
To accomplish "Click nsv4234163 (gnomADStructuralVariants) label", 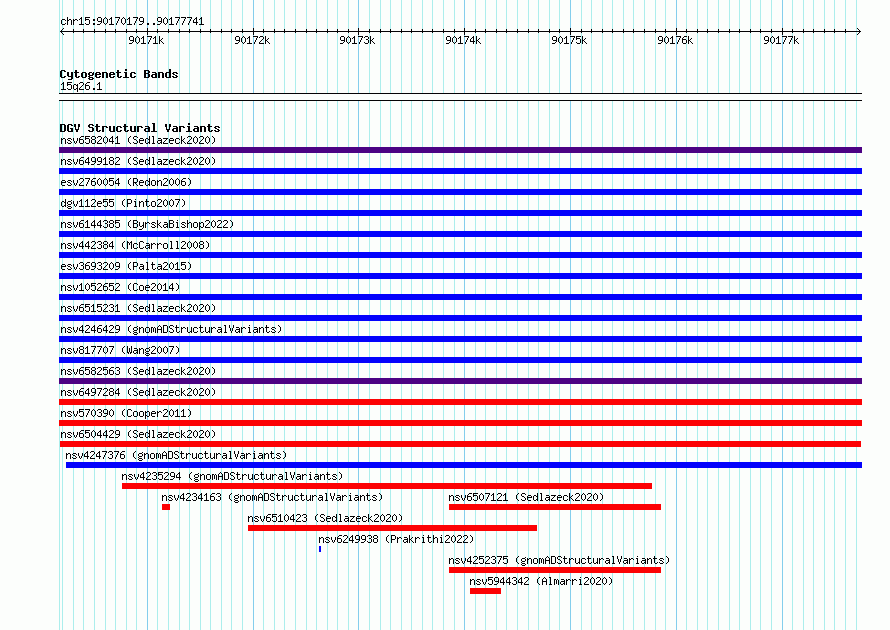I will point(272,497).
